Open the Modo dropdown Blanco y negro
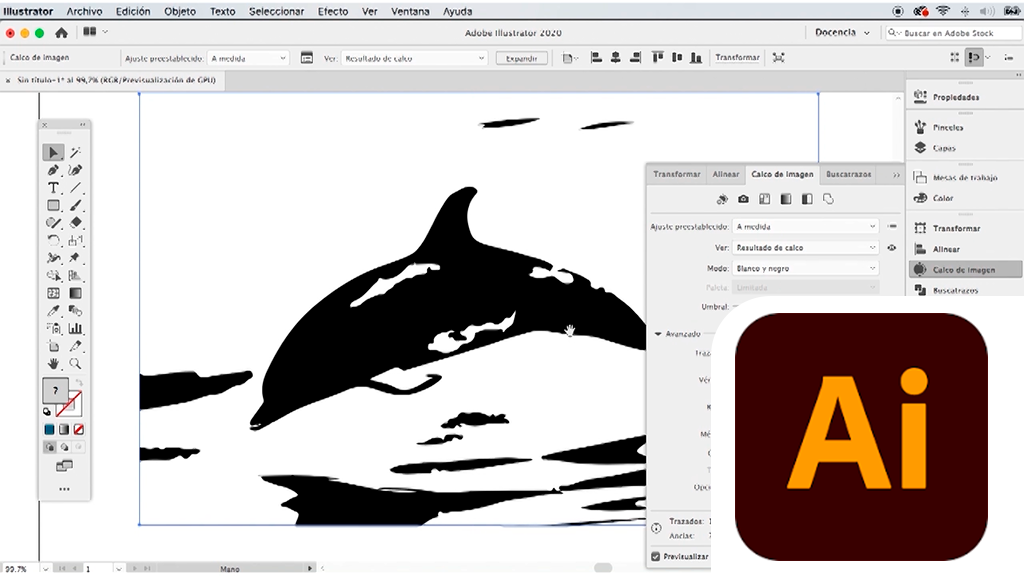Image resolution: width=1024 pixels, height=576 pixels. click(805, 268)
